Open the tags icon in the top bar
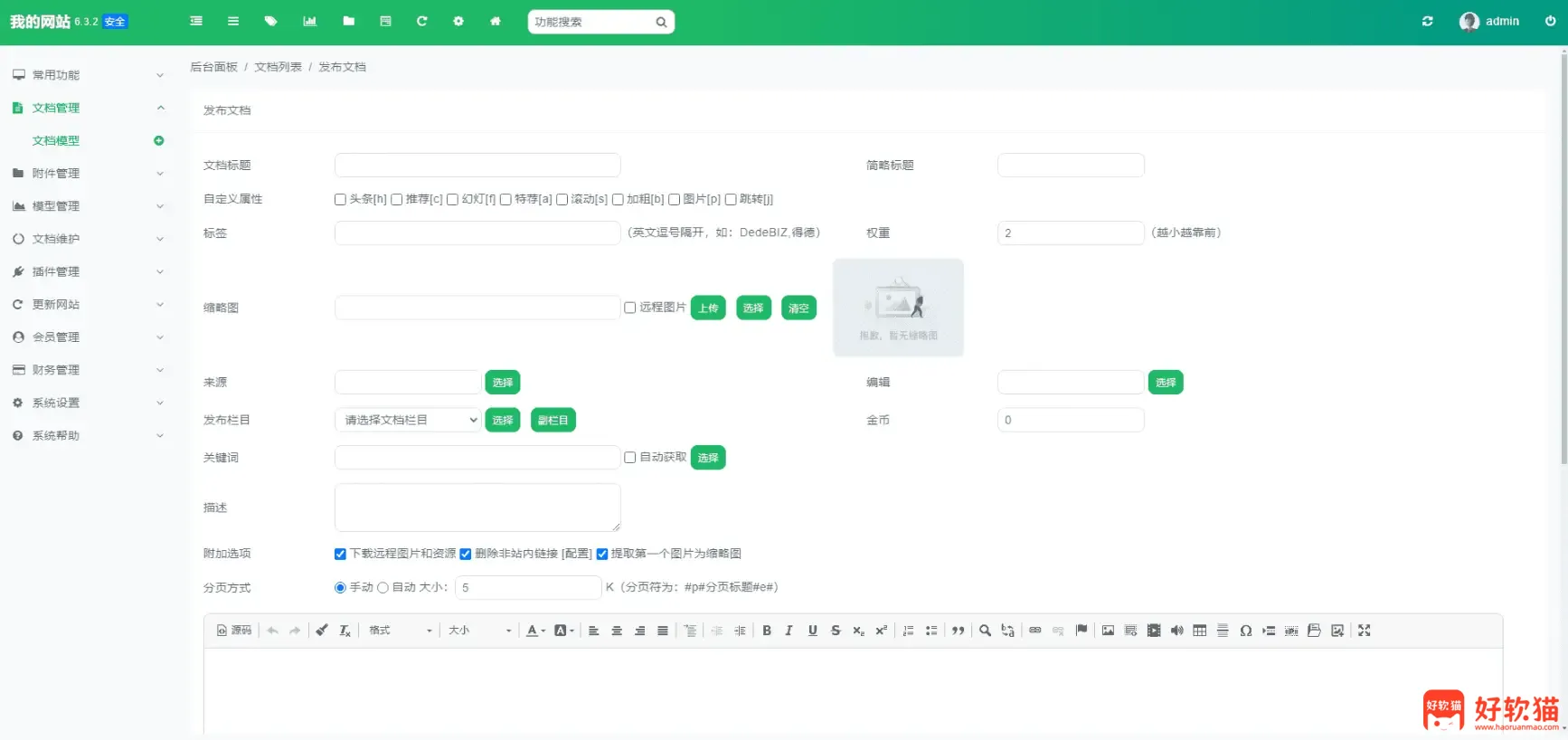1568x740 pixels. tap(270, 22)
